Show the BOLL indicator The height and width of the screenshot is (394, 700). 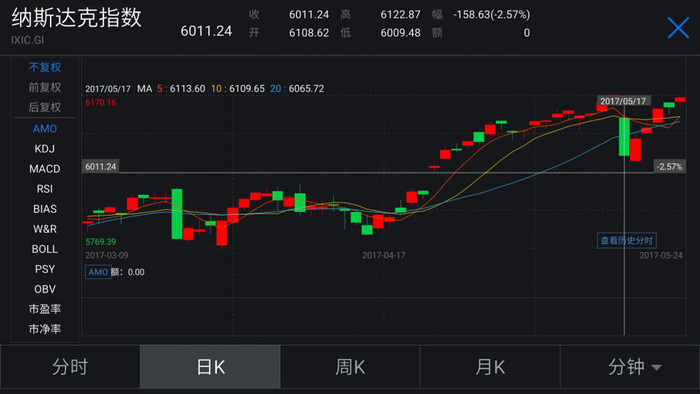pyautogui.click(x=45, y=249)
